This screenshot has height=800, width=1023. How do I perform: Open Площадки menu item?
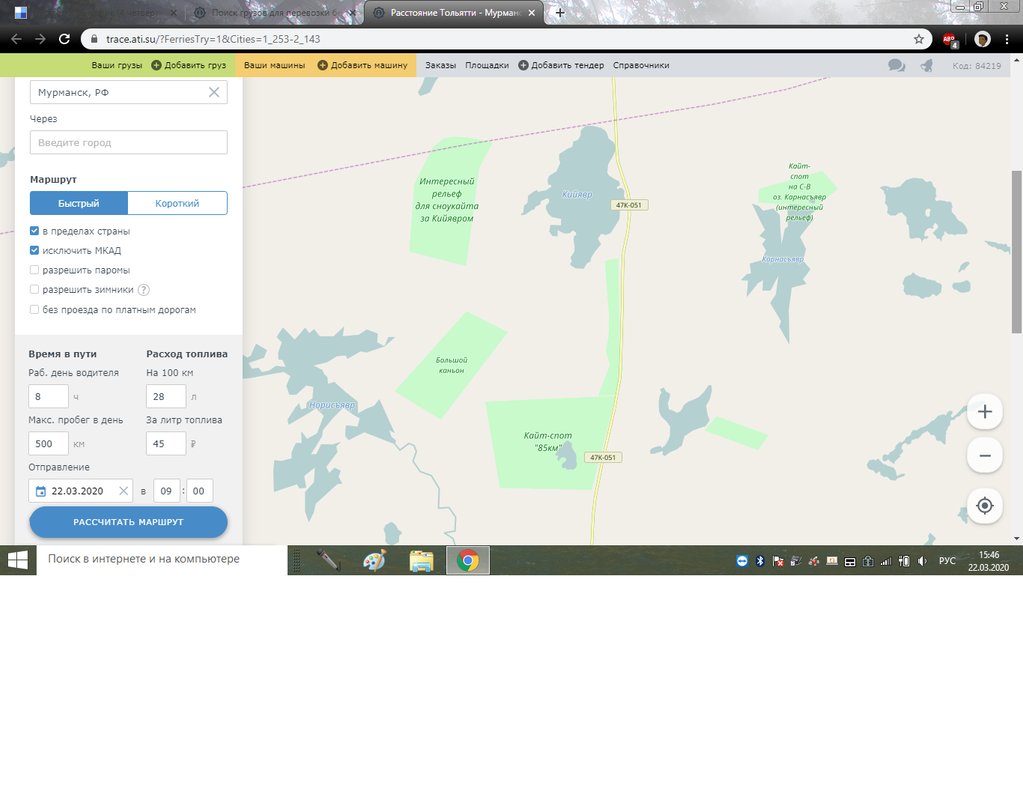click(487, 65)
